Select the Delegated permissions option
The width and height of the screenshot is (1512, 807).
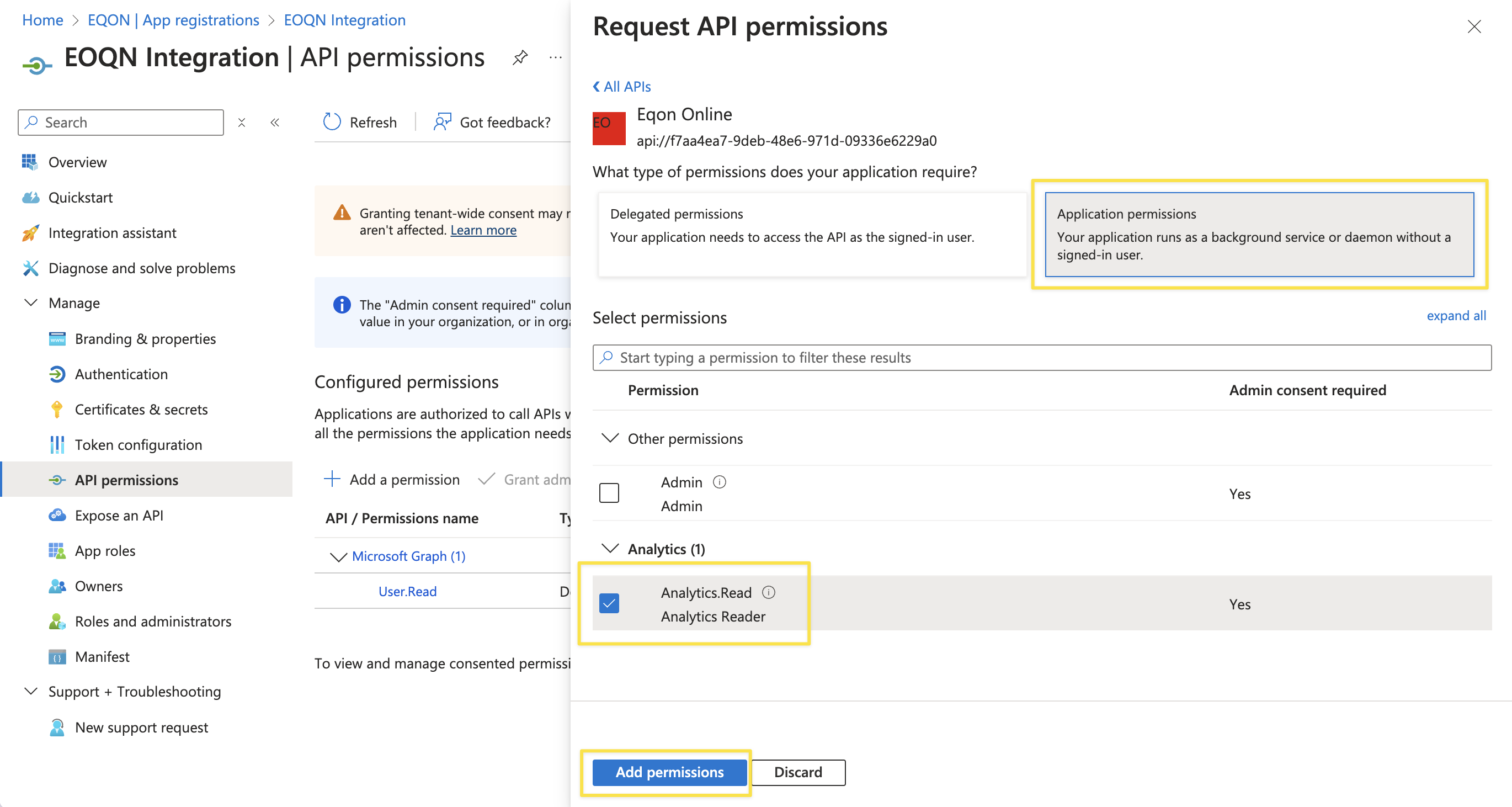[812, 235]
